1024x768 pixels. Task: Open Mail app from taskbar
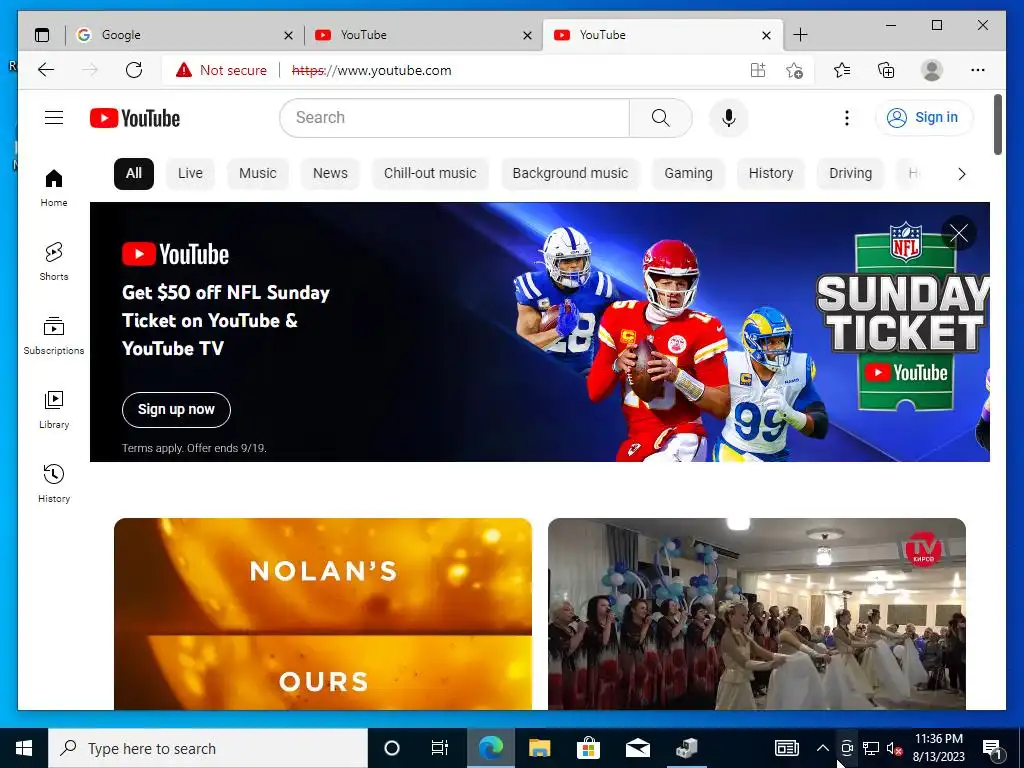[x=637, y=748]
